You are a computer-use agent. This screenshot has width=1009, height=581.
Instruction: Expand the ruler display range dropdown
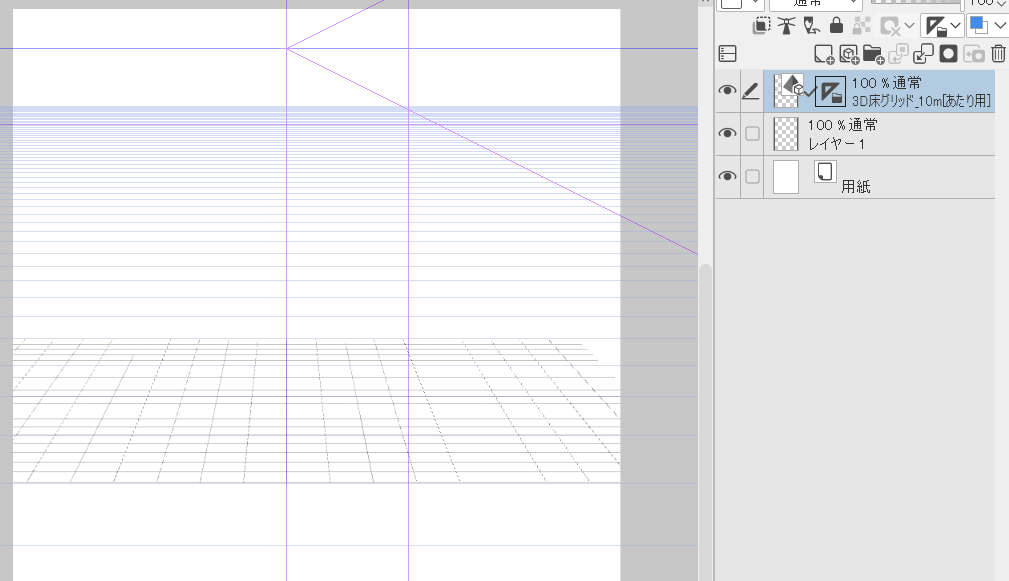[x=956, y=26]
